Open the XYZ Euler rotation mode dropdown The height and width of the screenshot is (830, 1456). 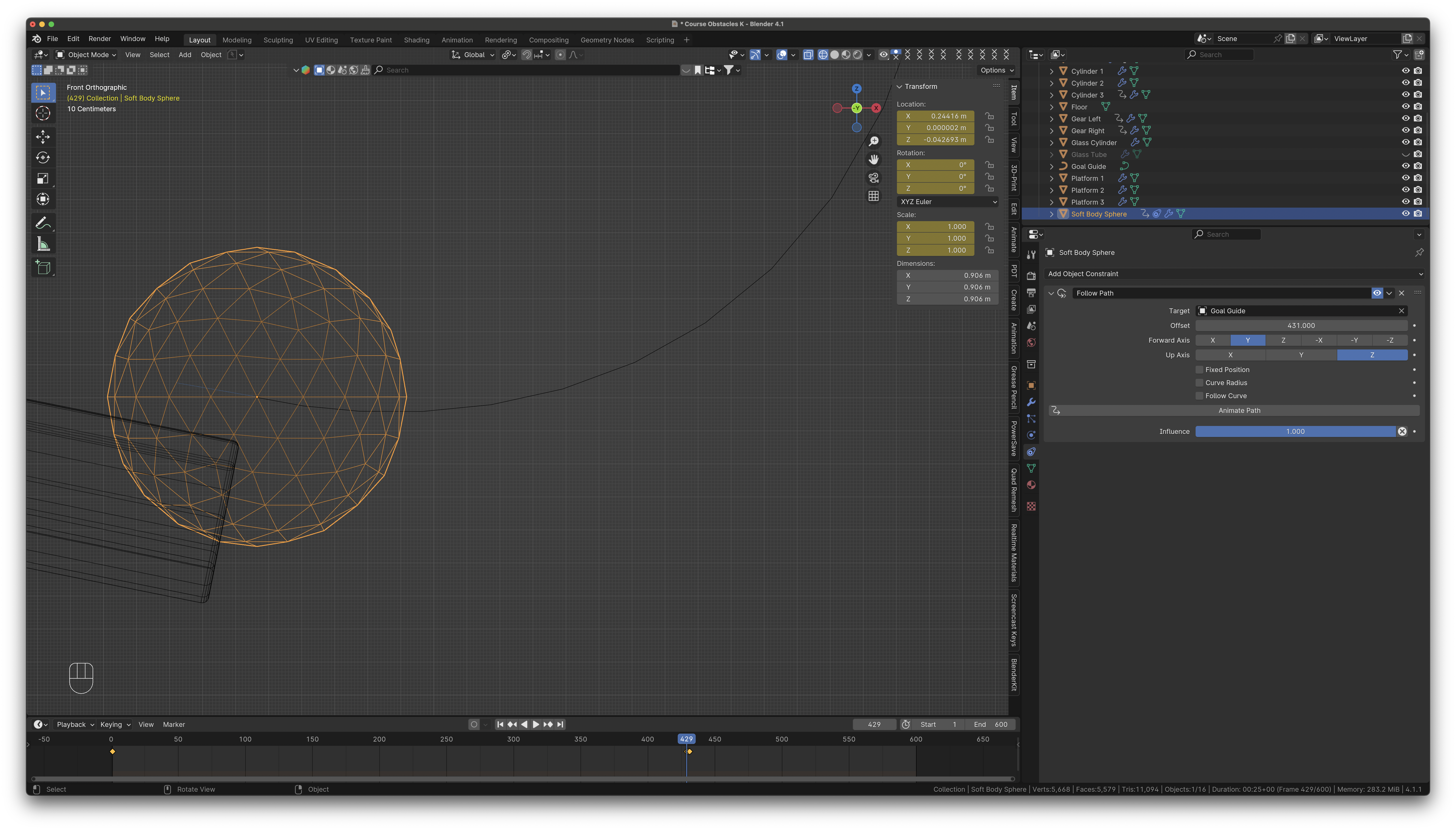point(948,202)
